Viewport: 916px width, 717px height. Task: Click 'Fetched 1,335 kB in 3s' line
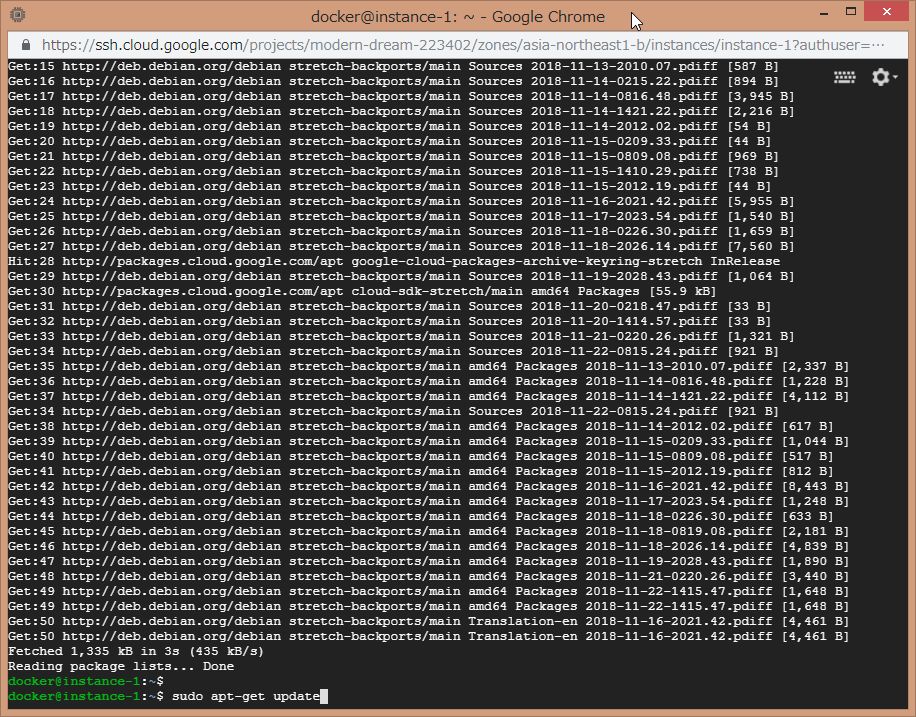(x=136, y=651)
